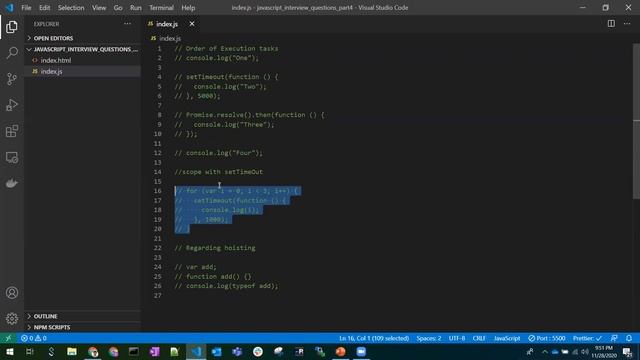The image size is (640, 360).
Task: Open Windows Start menu
Action: pos(10,352)
